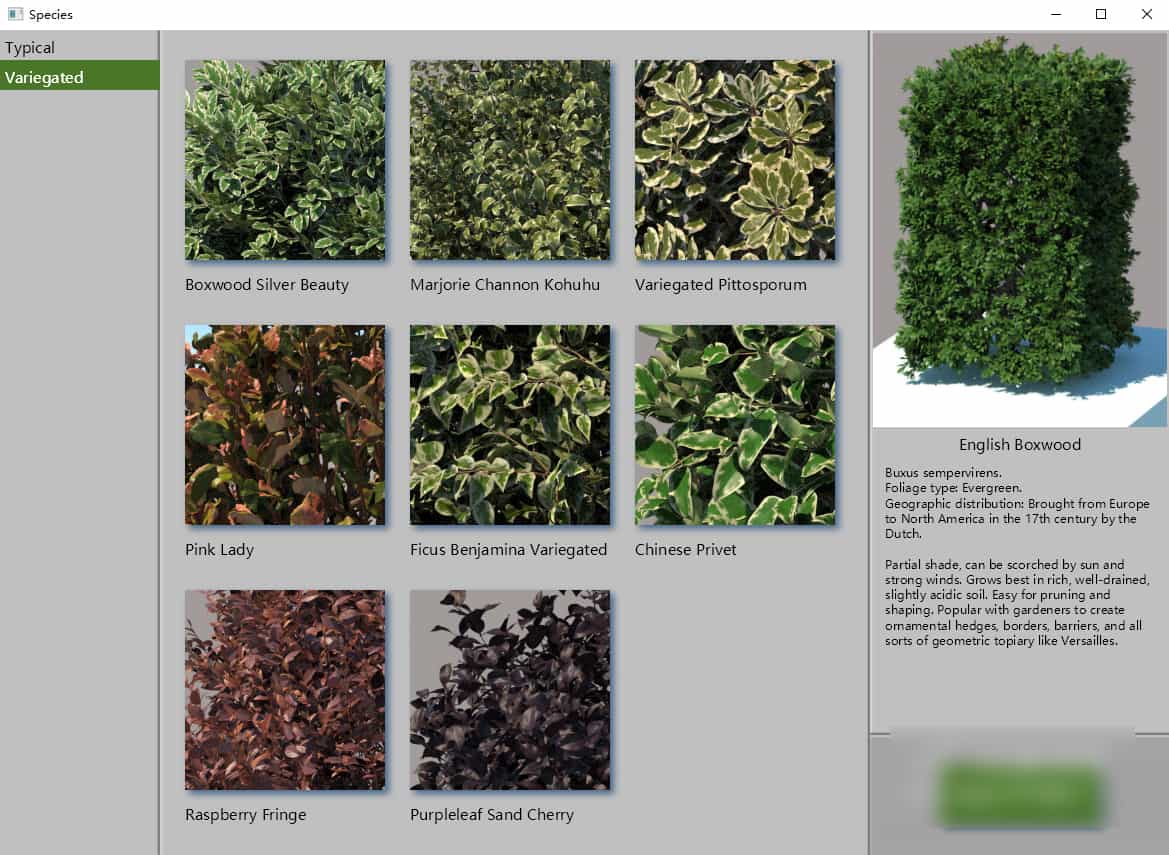Select the Boxwood Silver Beauty thumbnail image
Image resolution: width=1169 pixels, height=855 pixels.
pyautogui.click(x=285, y=160)
